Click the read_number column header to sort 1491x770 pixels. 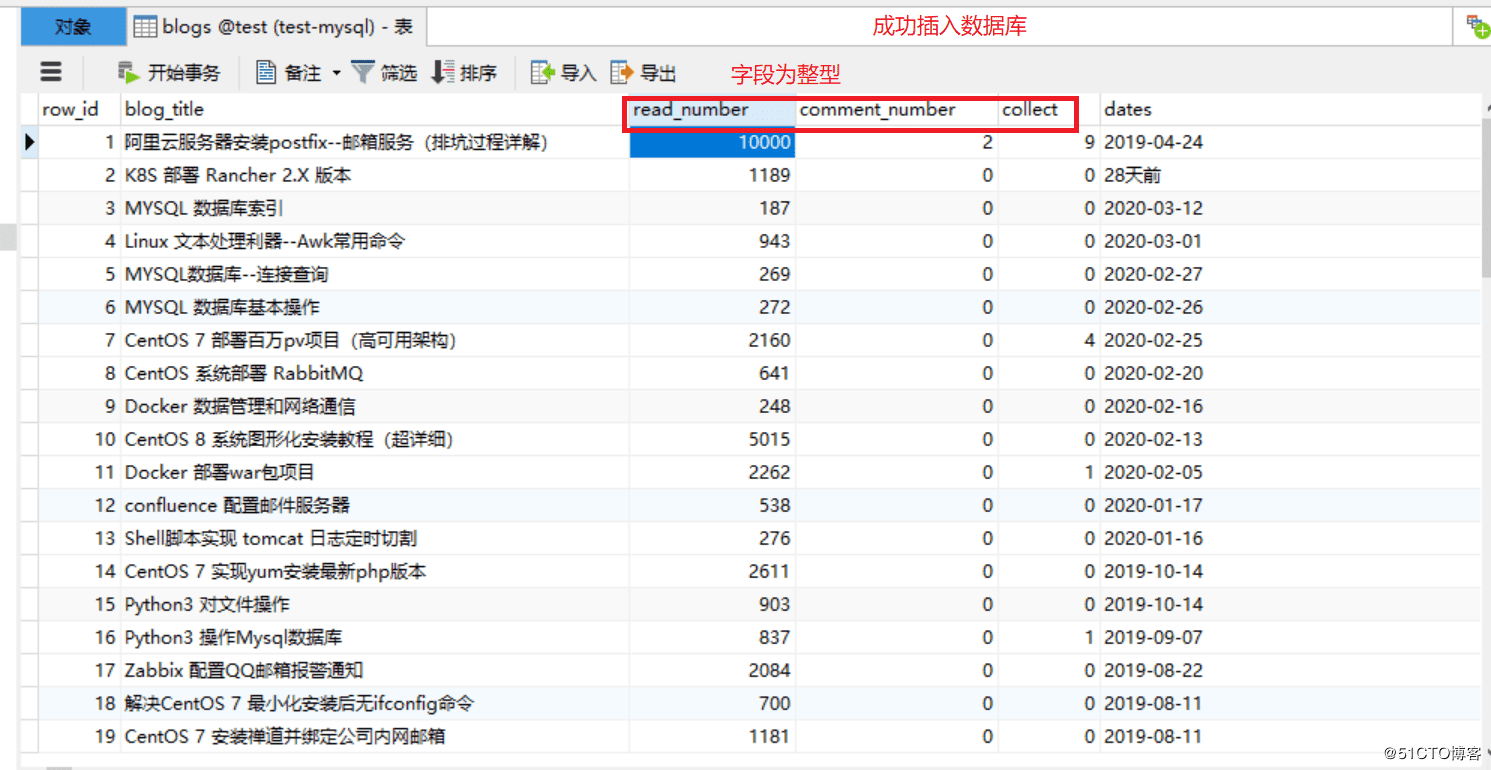pyautogui.click(x=700, y=109)
